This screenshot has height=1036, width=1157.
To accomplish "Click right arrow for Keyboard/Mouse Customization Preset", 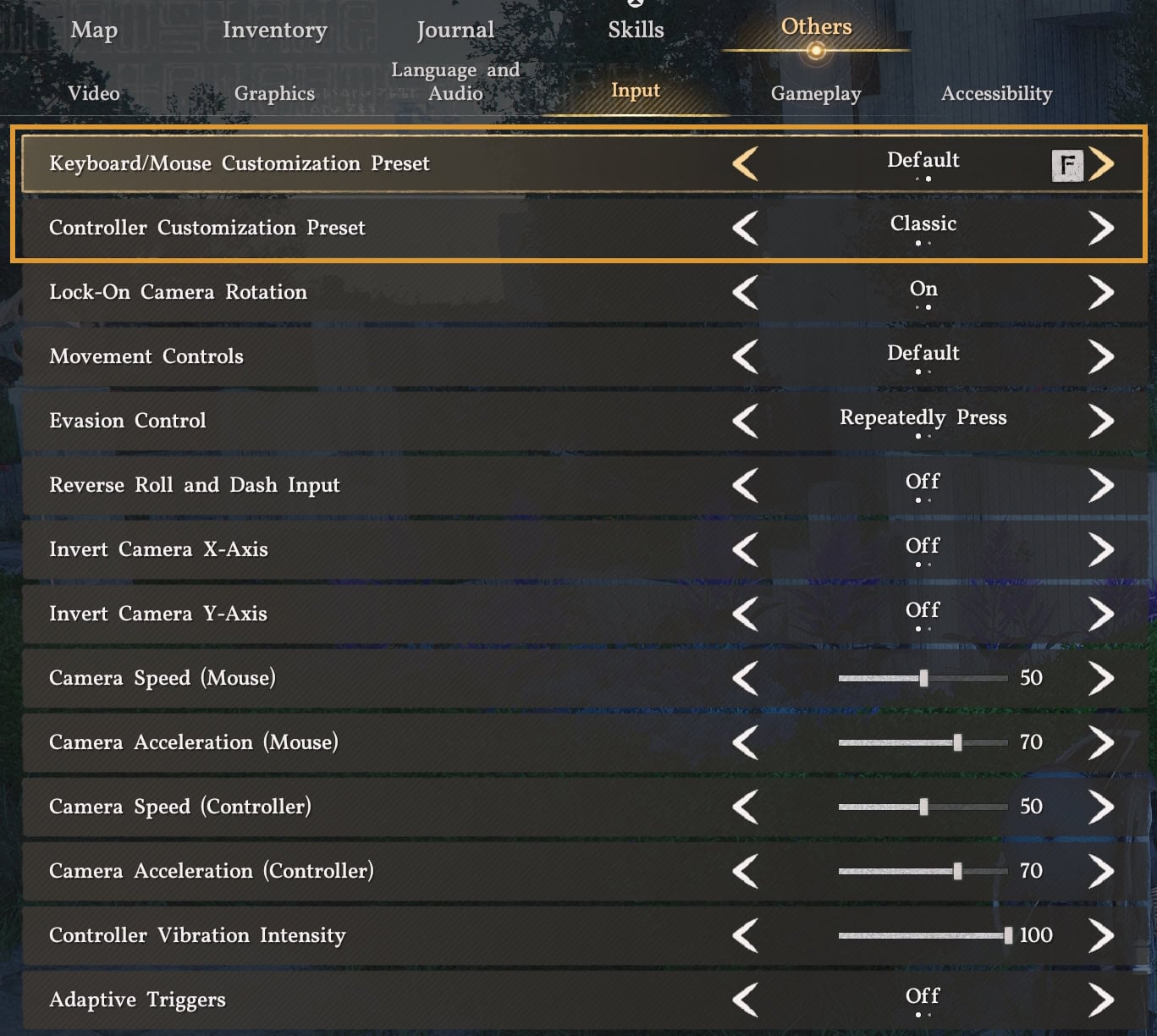I will [1101, 163].
